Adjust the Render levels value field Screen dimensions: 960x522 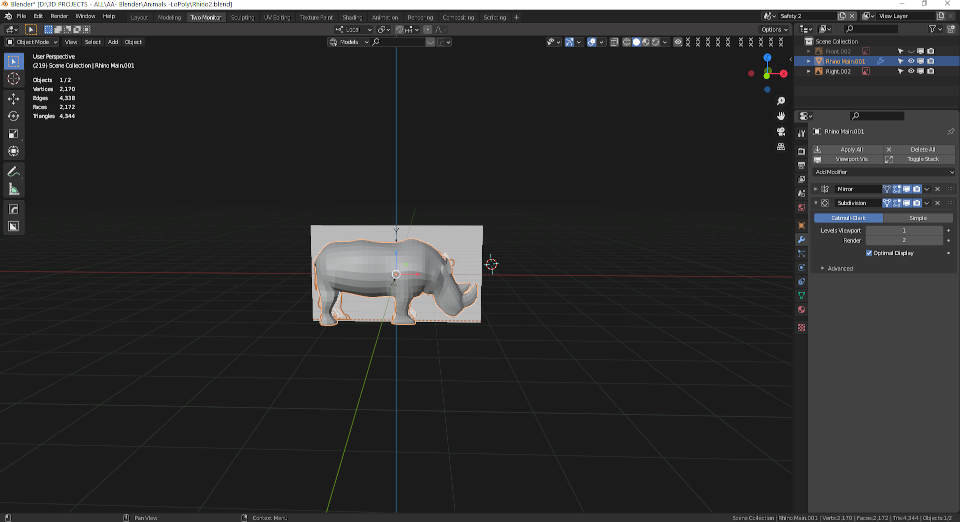click(904, 240)
